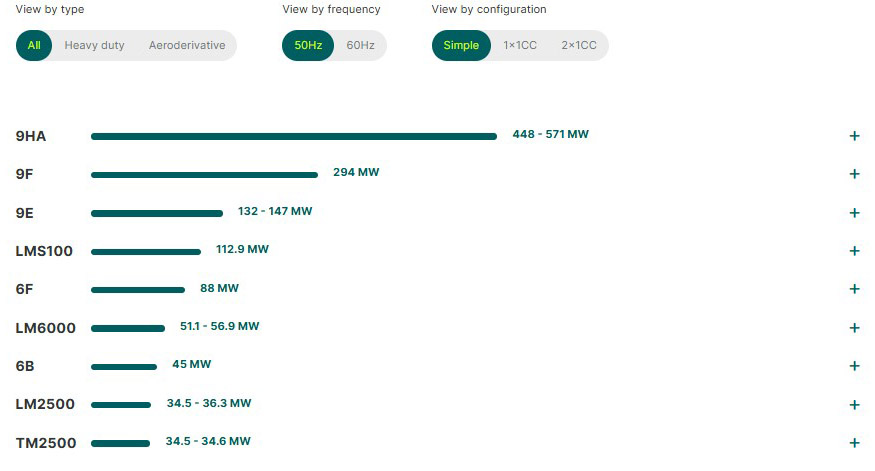Filter by Heavy duty type

(95, 45)
